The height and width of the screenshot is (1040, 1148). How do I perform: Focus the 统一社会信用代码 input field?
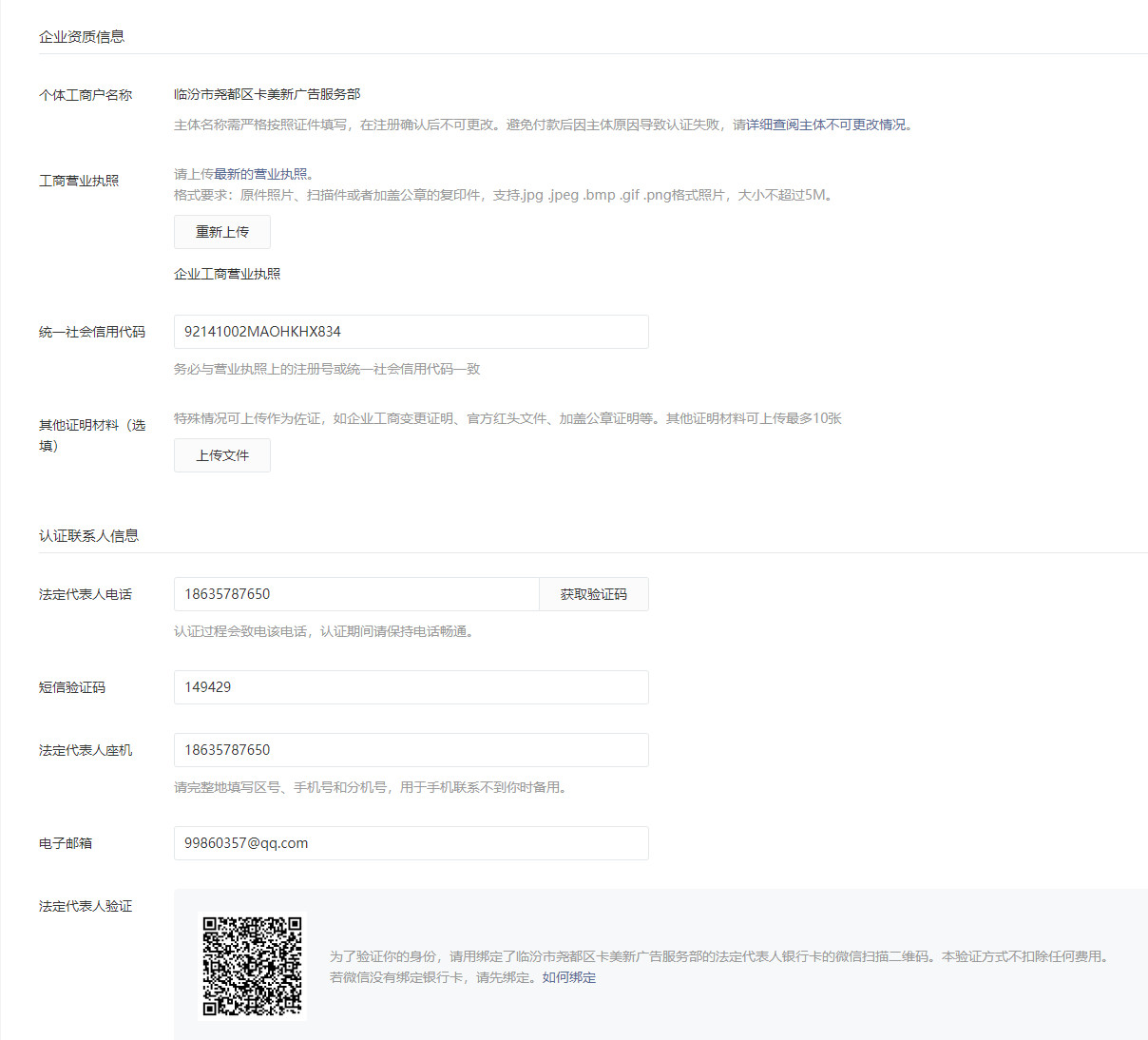point(411,332)
